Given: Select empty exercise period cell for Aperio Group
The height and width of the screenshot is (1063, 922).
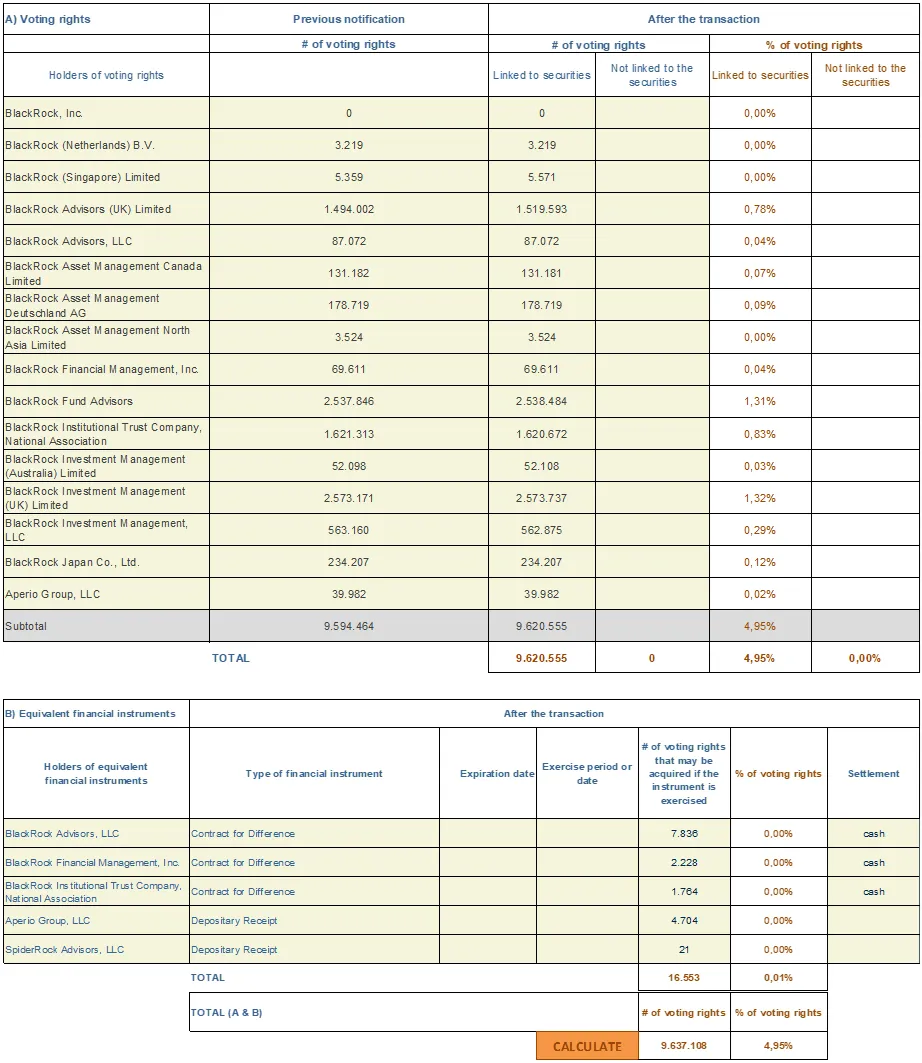Looking at the screenshot, I should pyautogui.click(x=587, y=920).
